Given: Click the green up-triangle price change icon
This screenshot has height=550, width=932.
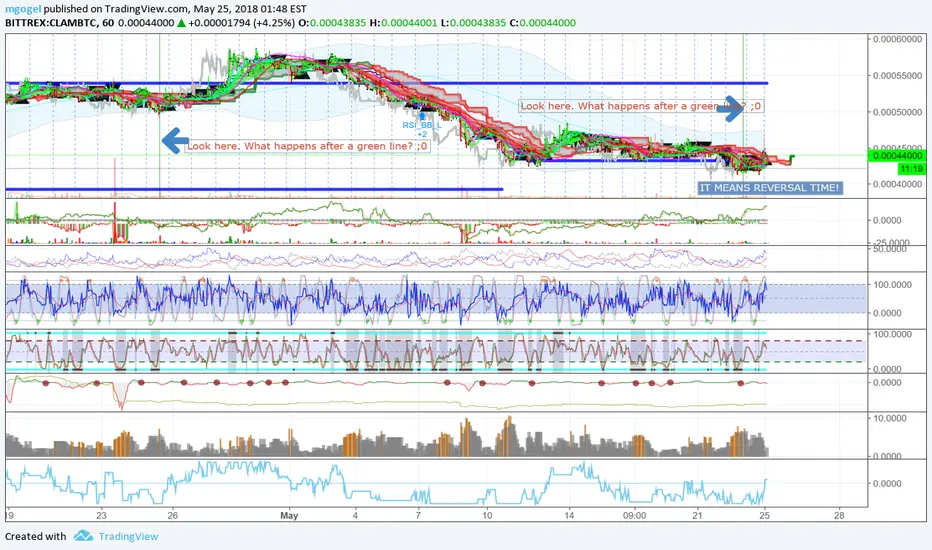Looking at the screenshot, I should 181,23.
